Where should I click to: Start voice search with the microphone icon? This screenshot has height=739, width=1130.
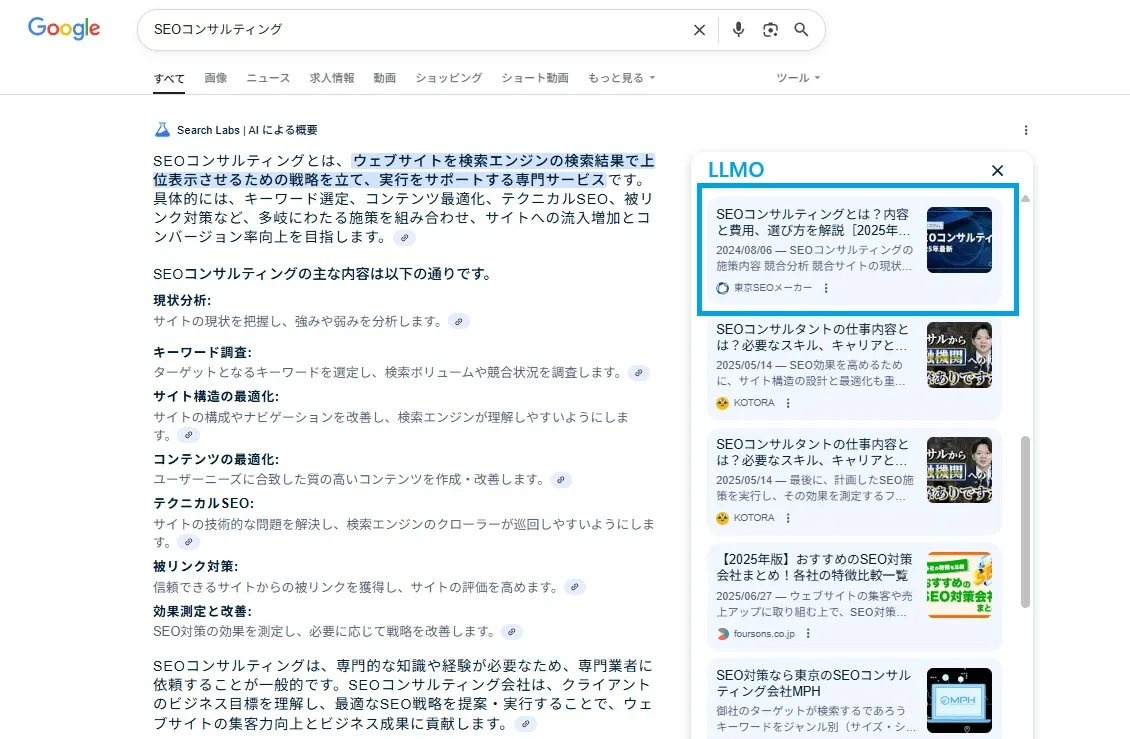pos(738,30)
